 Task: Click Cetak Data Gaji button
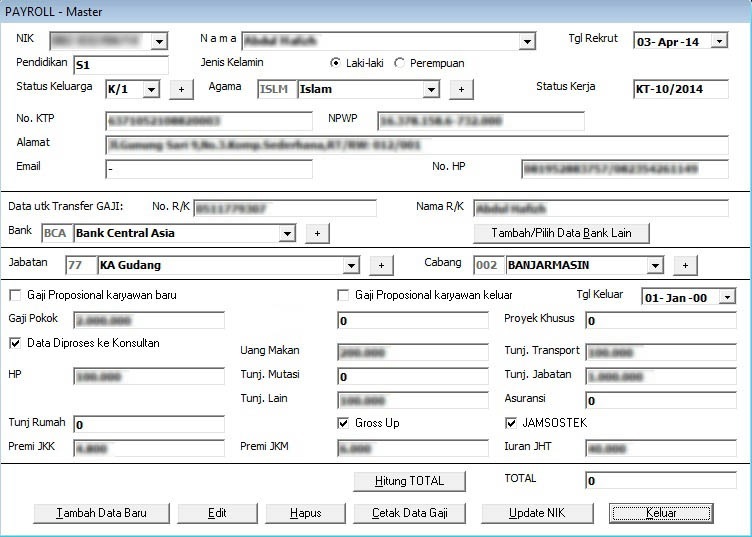tap(409, 513)
